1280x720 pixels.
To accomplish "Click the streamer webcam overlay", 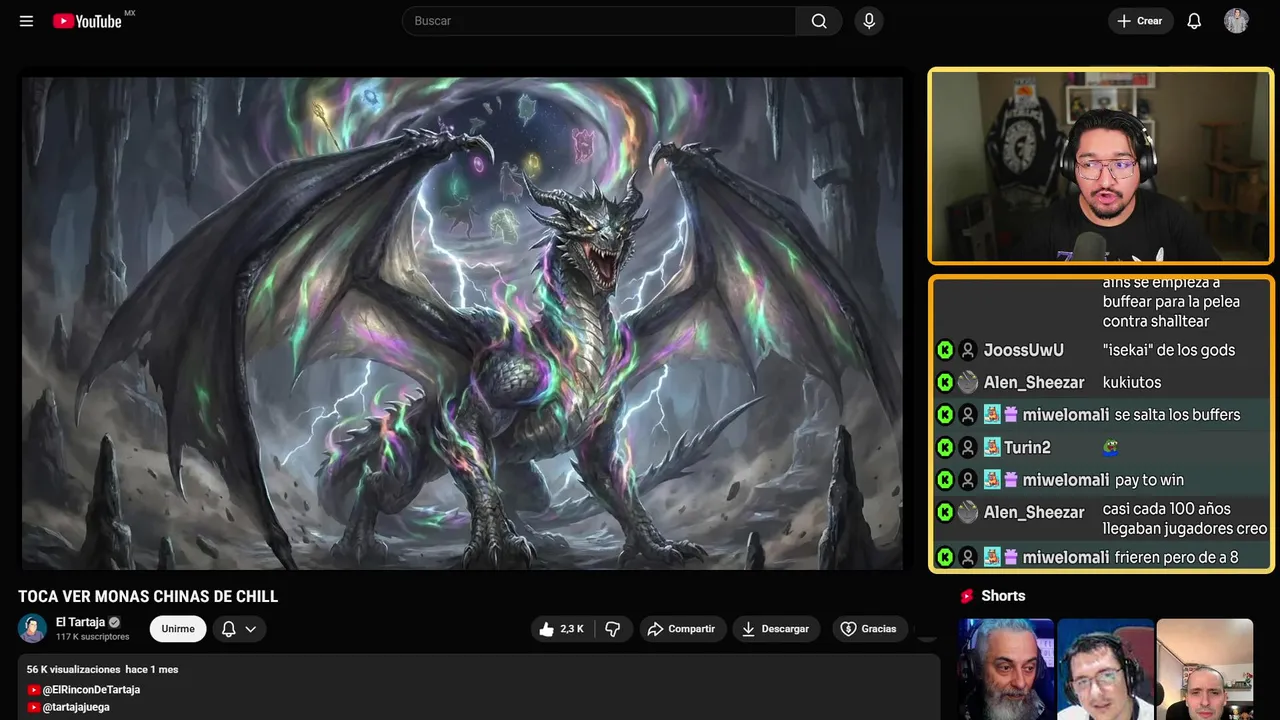I will tap(1101, 166).
